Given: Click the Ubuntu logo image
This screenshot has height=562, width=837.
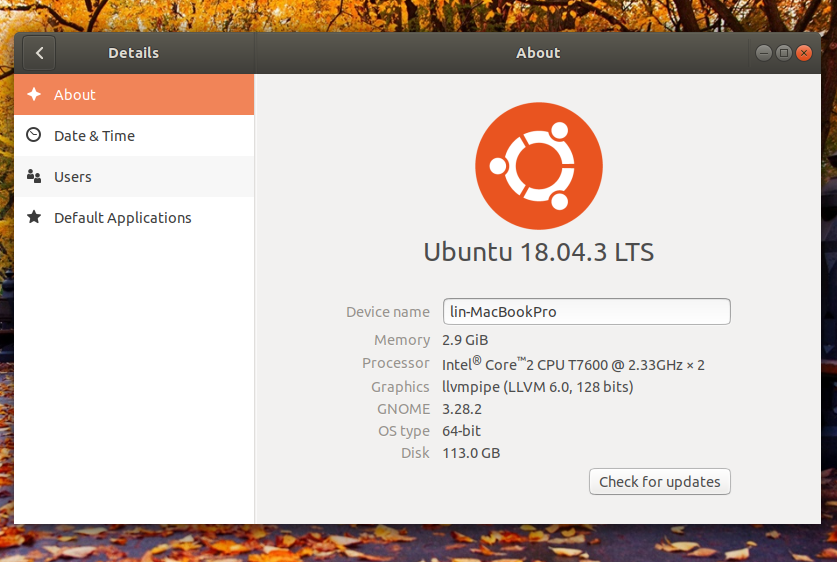Looking at the screenshot, I should (539, 166).
